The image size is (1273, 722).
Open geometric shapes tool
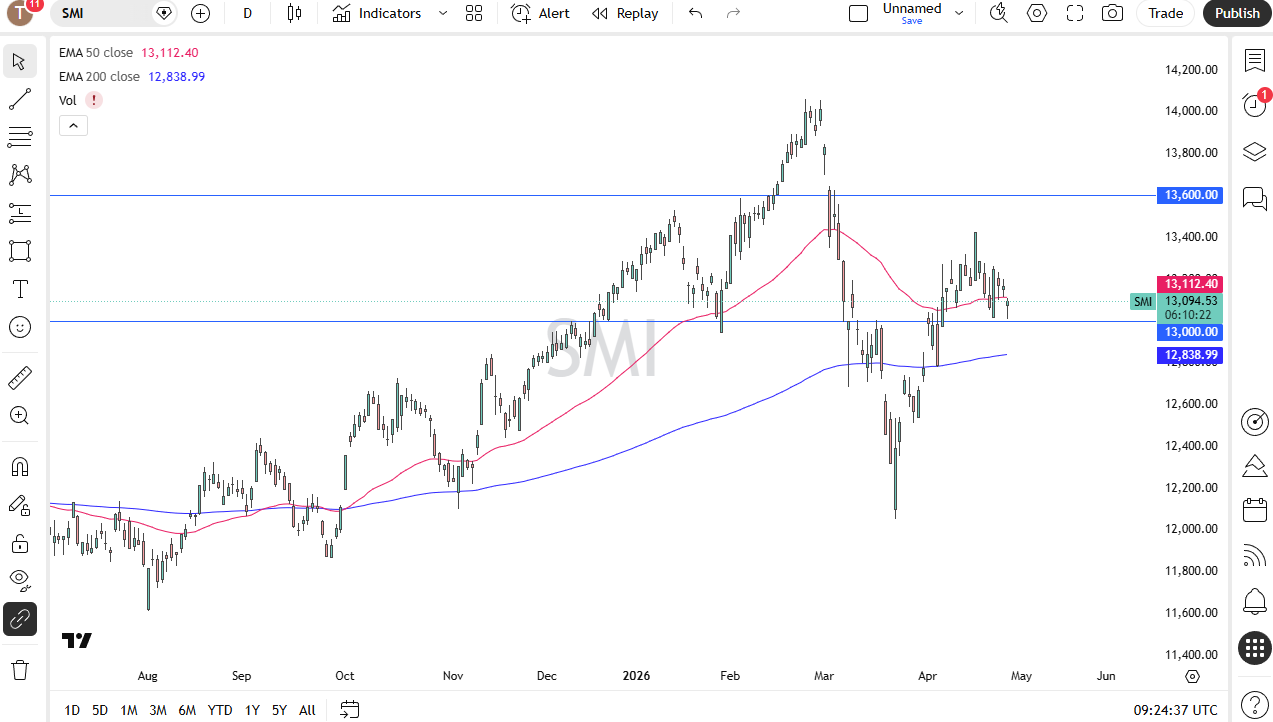point(19,251)
